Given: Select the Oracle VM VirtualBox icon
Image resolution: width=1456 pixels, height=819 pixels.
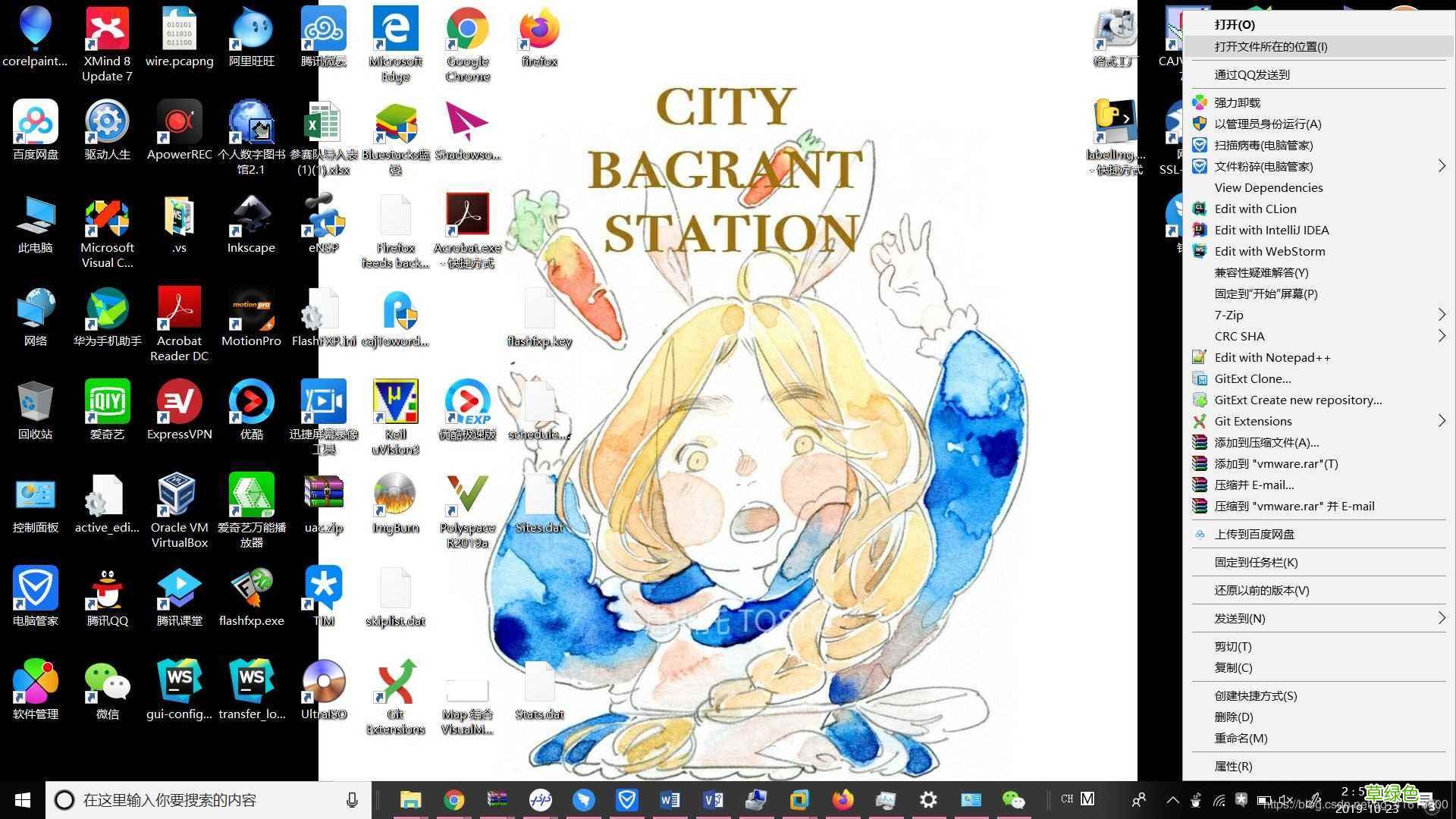Looking at the screenshot, I should pos(179,510).
